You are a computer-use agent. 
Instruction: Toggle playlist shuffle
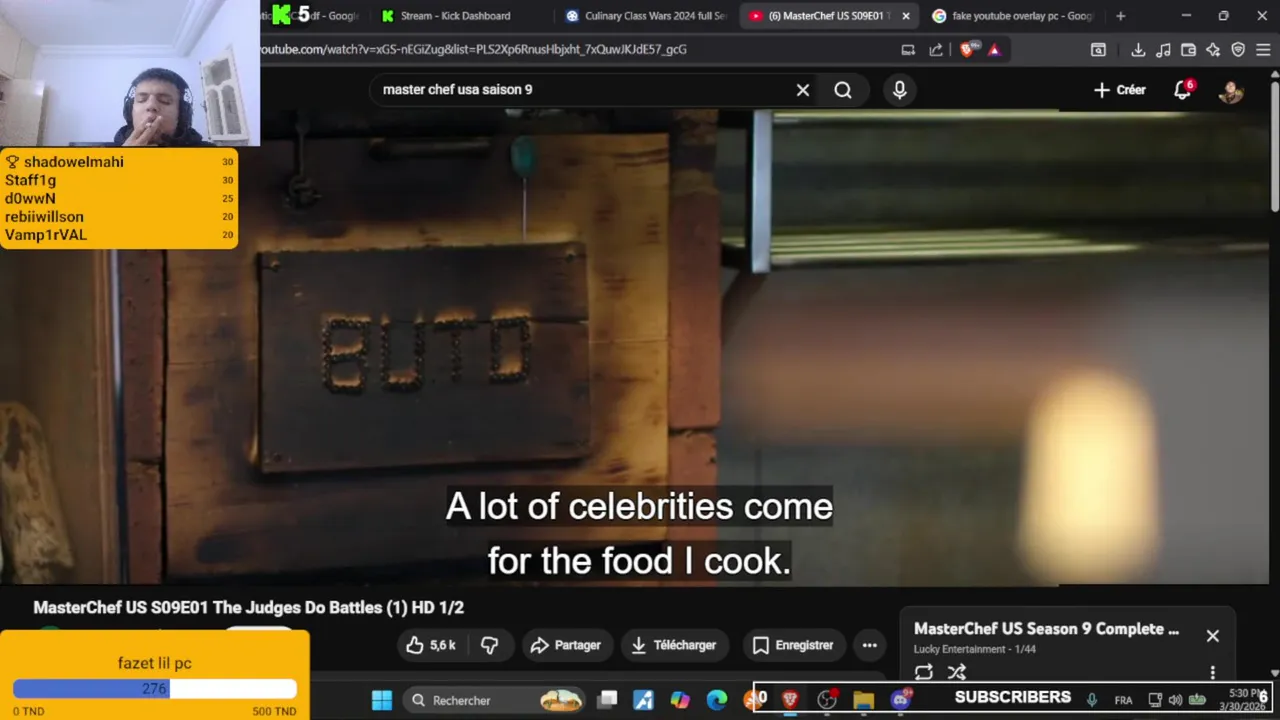pyautogui.click(x=957, y=672)
